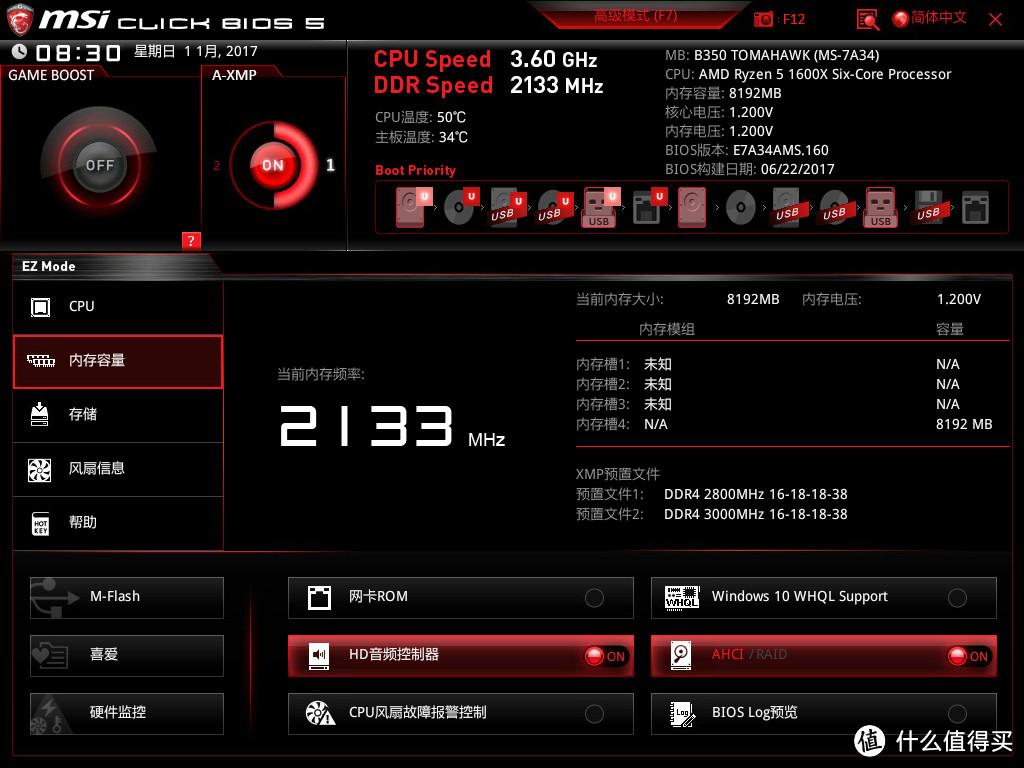Viewport: 1024px width, 768px height.
Task: Open the 简体中文 language selector
Action: click(929, 18)
